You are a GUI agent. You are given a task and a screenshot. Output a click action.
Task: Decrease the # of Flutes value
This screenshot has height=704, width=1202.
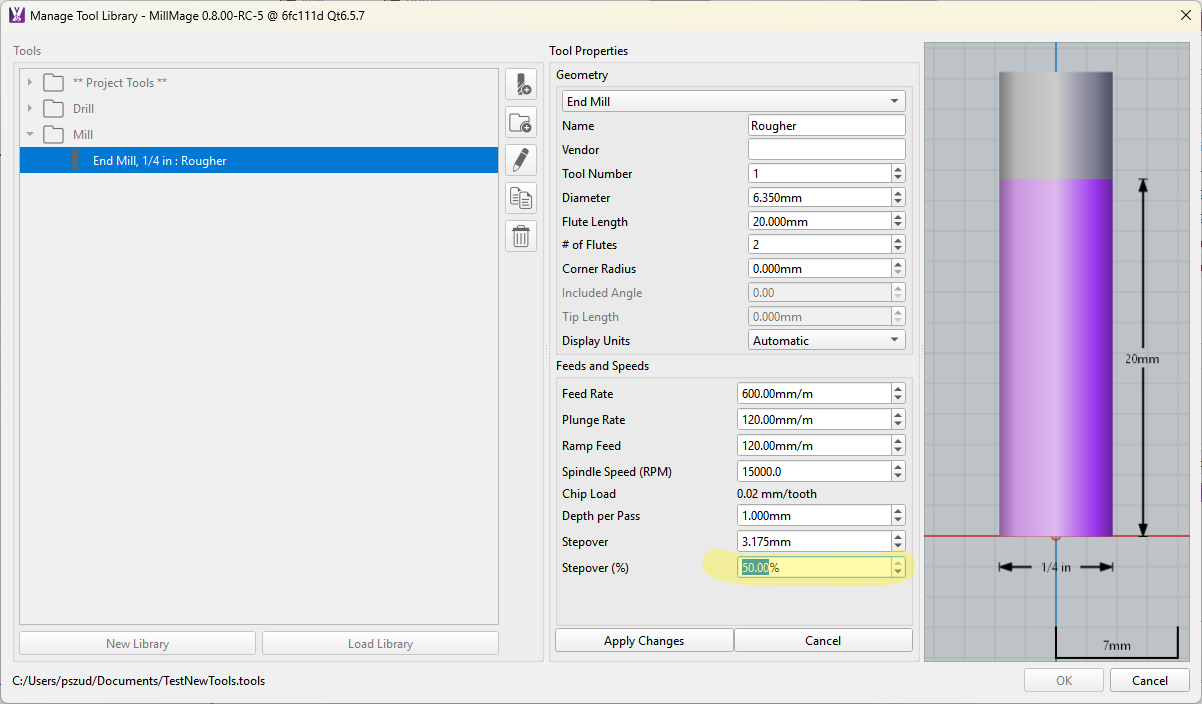(x=898, y=249)
